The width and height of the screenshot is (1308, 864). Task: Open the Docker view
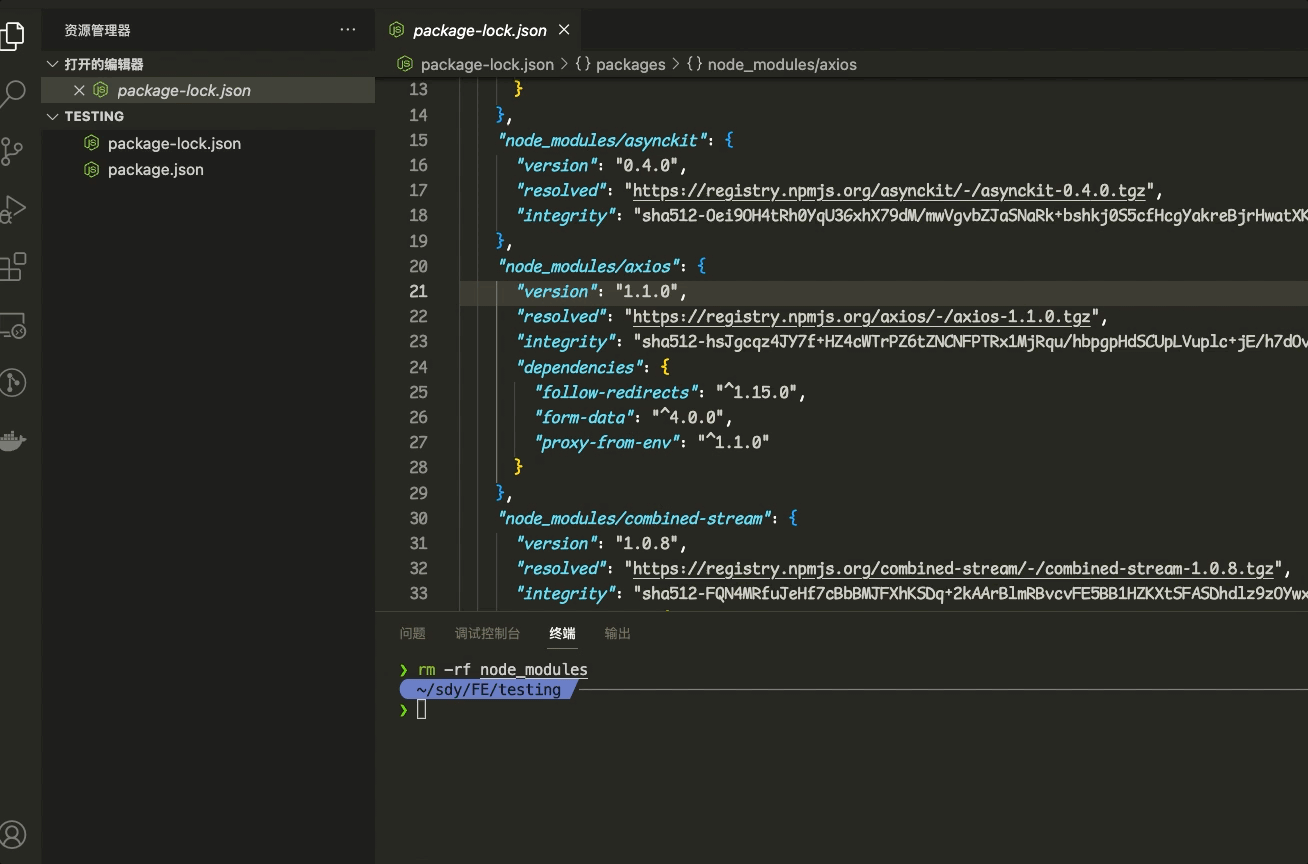click(12, 440)
